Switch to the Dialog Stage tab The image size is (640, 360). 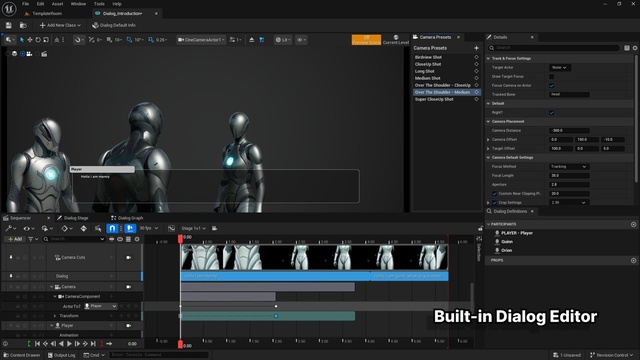73,218
